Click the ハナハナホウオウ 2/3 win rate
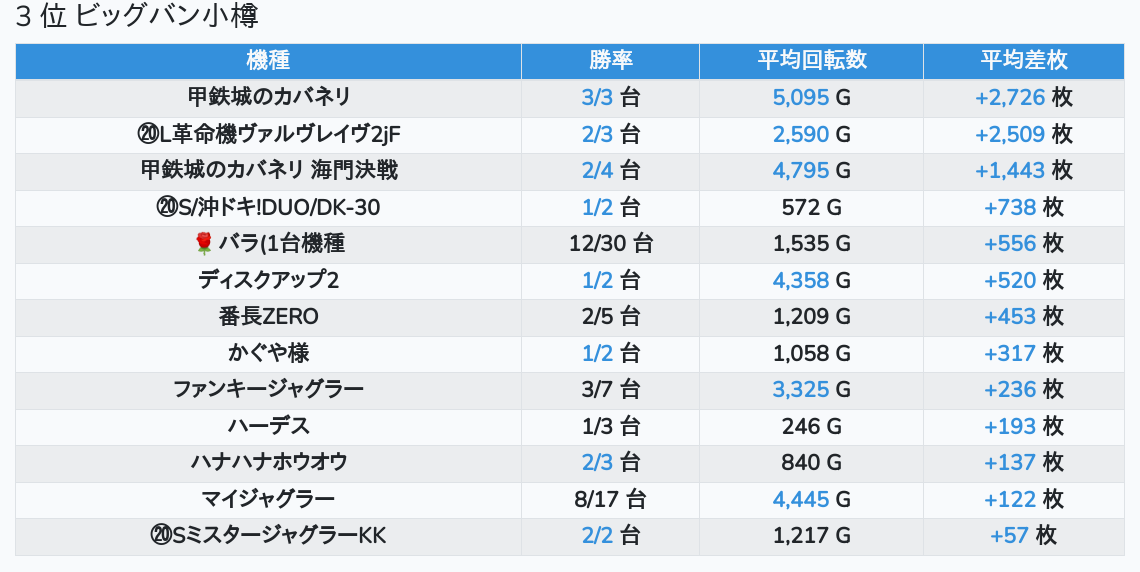 tap(597, 462)
